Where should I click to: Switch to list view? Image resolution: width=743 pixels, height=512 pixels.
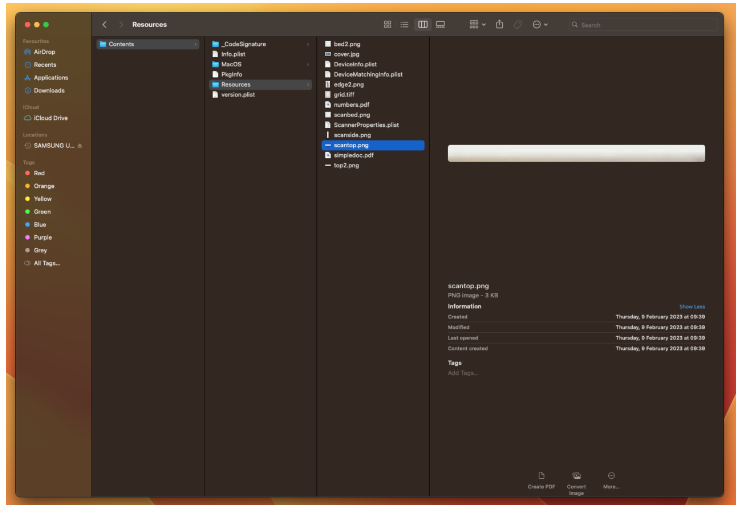(404, 25)
